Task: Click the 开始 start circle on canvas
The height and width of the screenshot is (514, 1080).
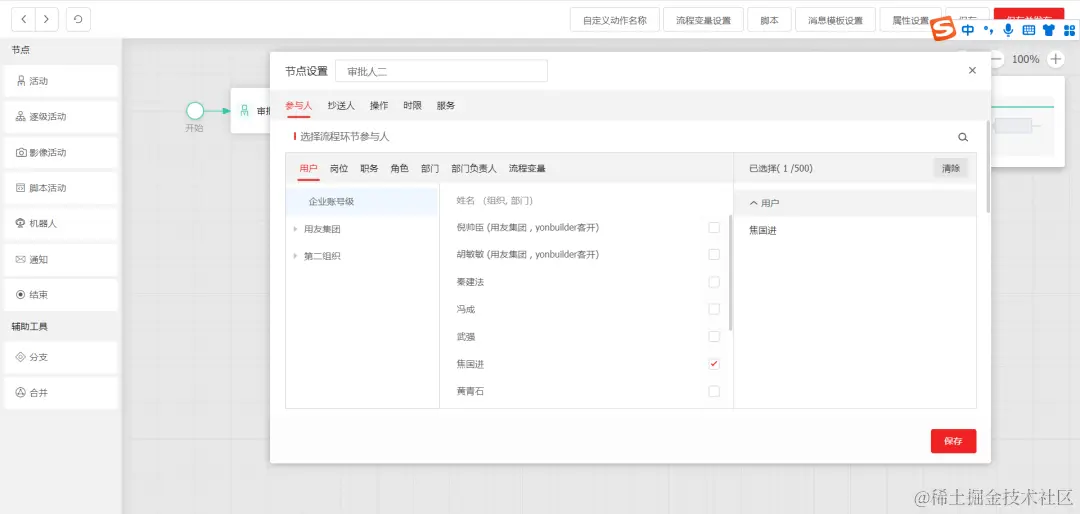Action: click(195, 110)
